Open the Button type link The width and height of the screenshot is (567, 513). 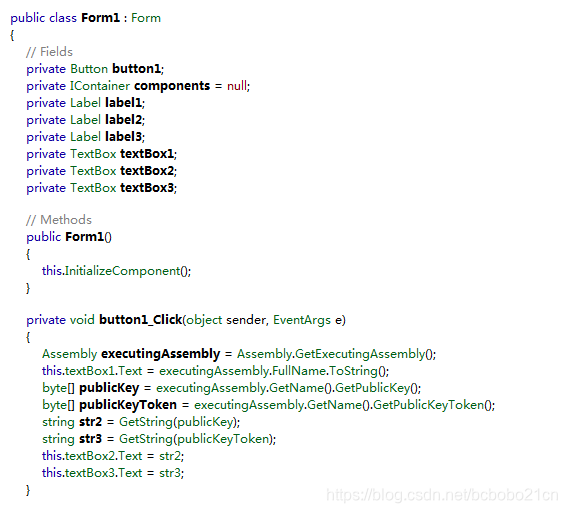click(x=89, y=69)
